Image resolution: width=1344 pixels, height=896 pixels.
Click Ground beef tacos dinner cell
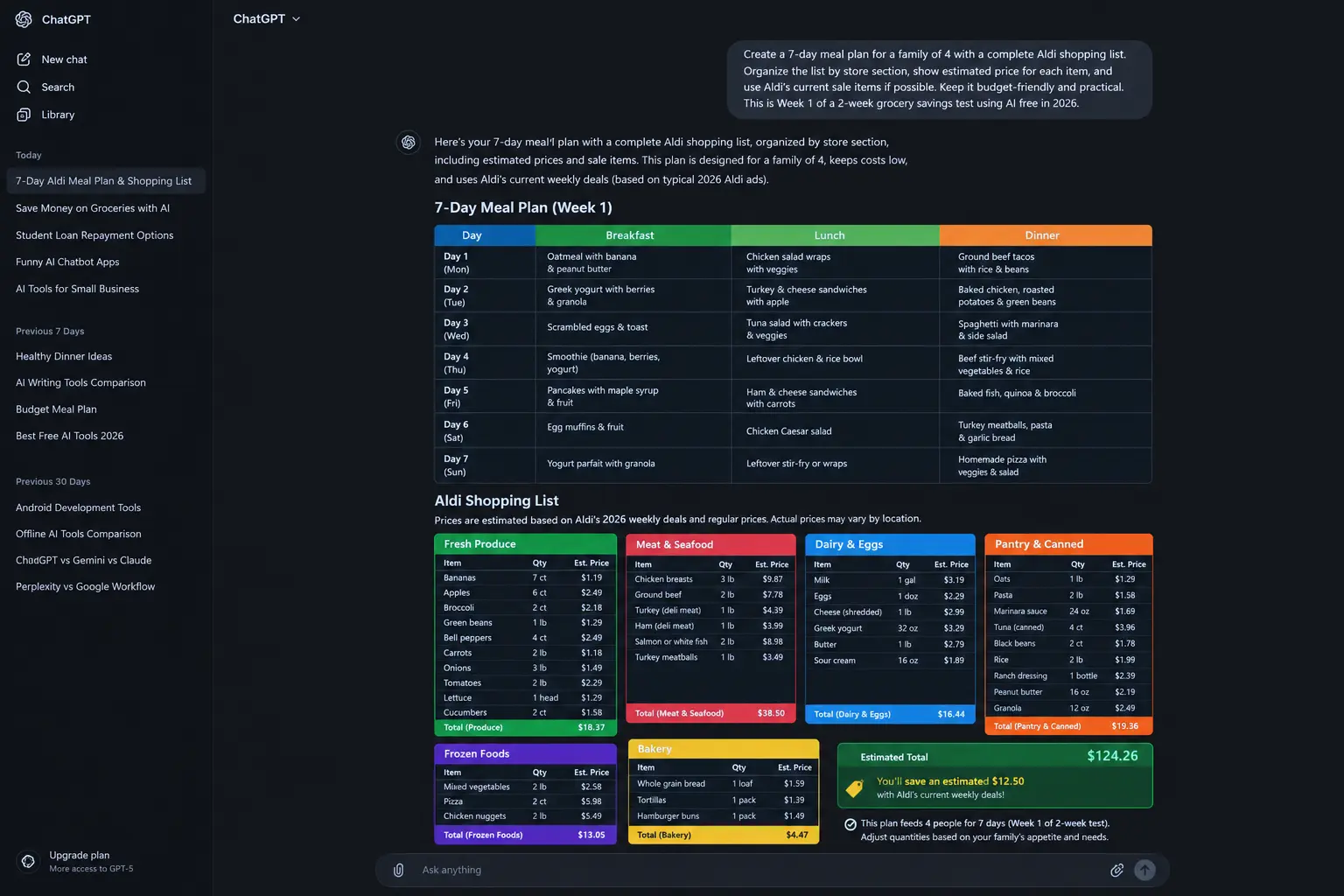tap(1046, 262)
